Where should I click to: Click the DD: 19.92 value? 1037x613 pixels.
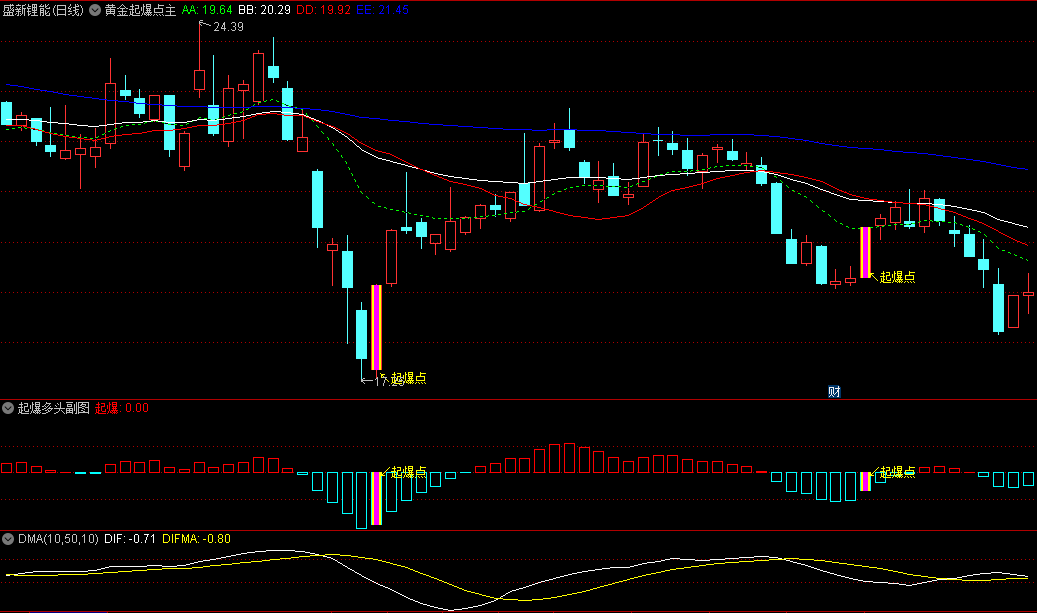[x=323, y=10]
